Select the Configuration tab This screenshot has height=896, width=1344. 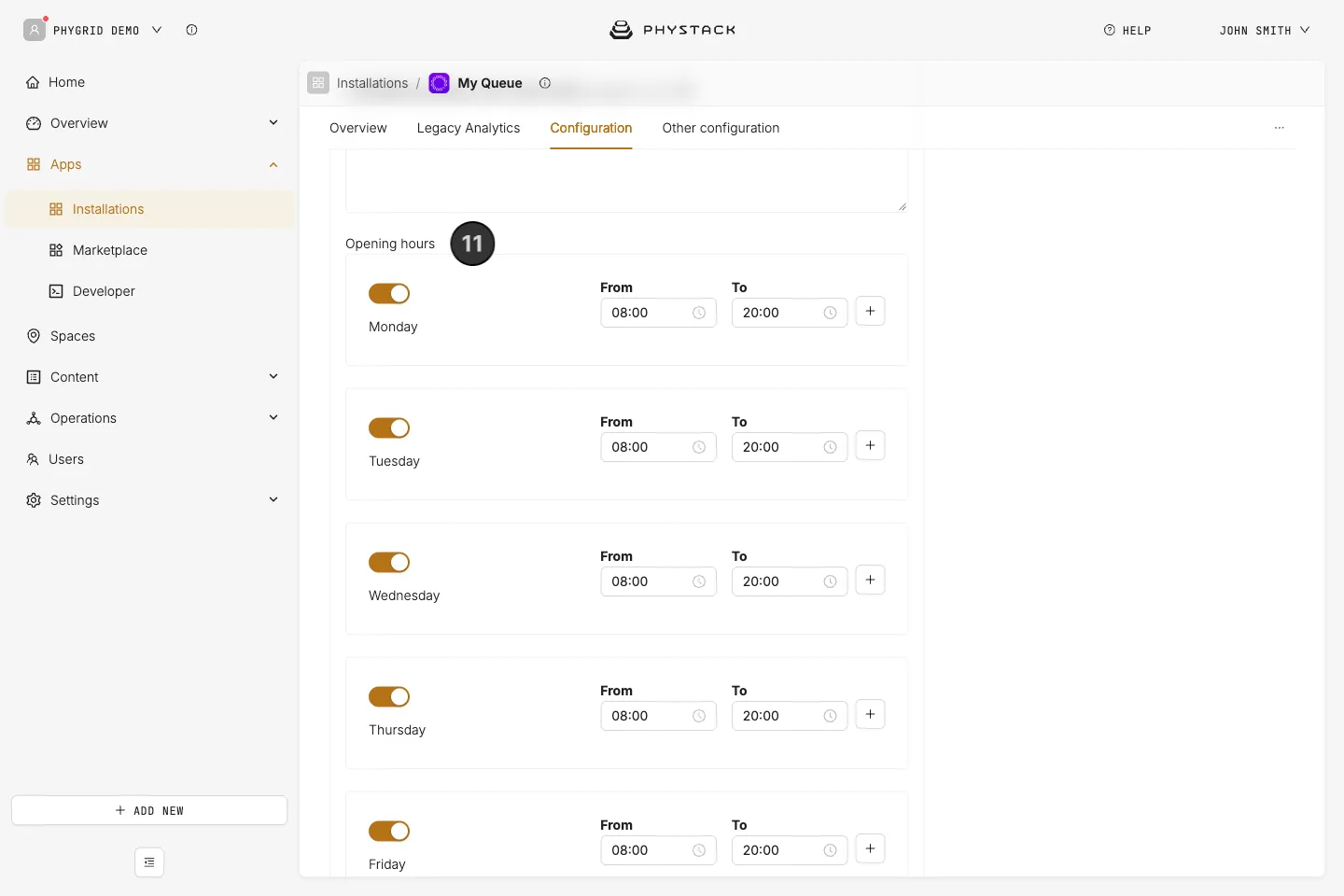[591, 128]
